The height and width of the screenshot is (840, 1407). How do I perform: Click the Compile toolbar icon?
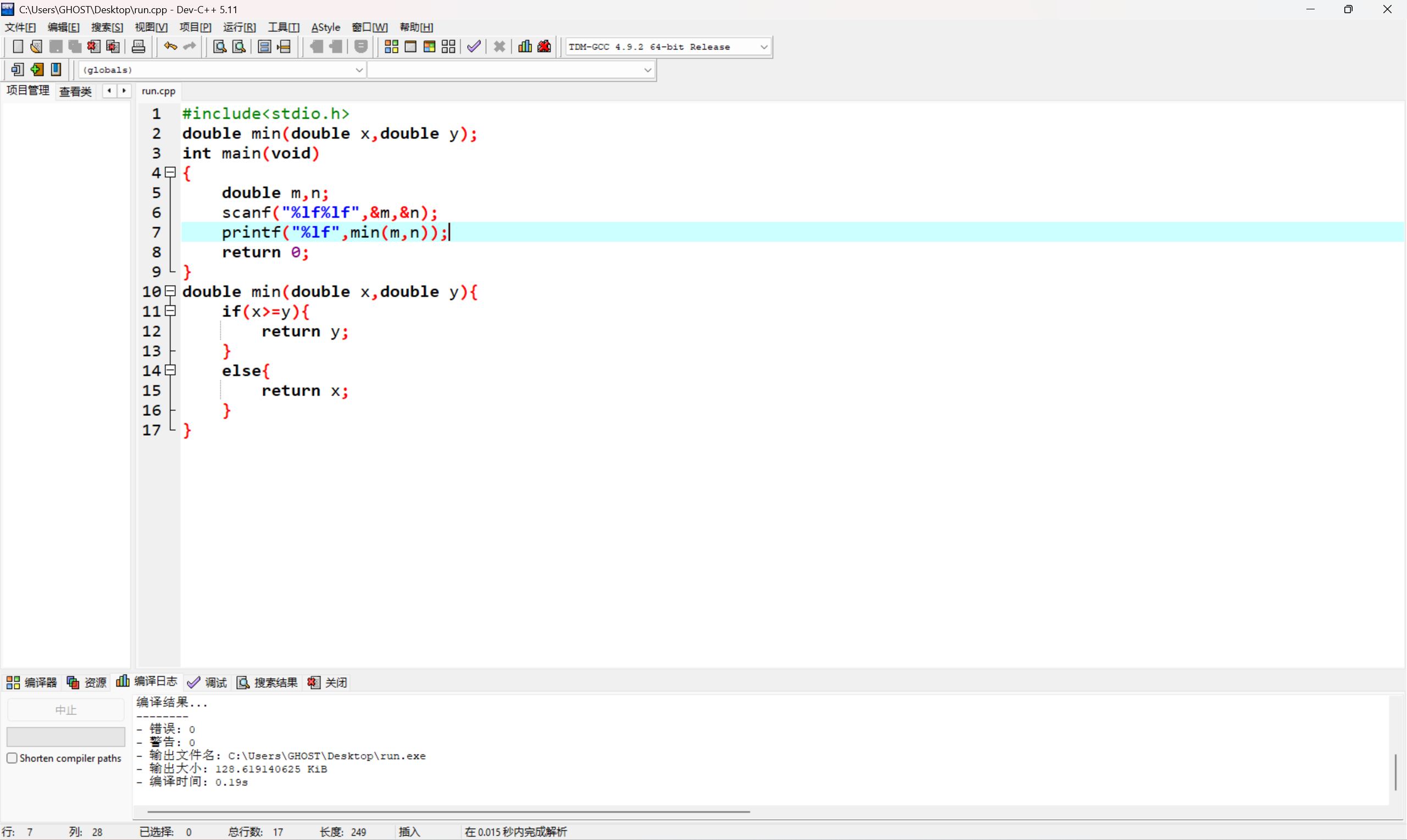[391, 47]
